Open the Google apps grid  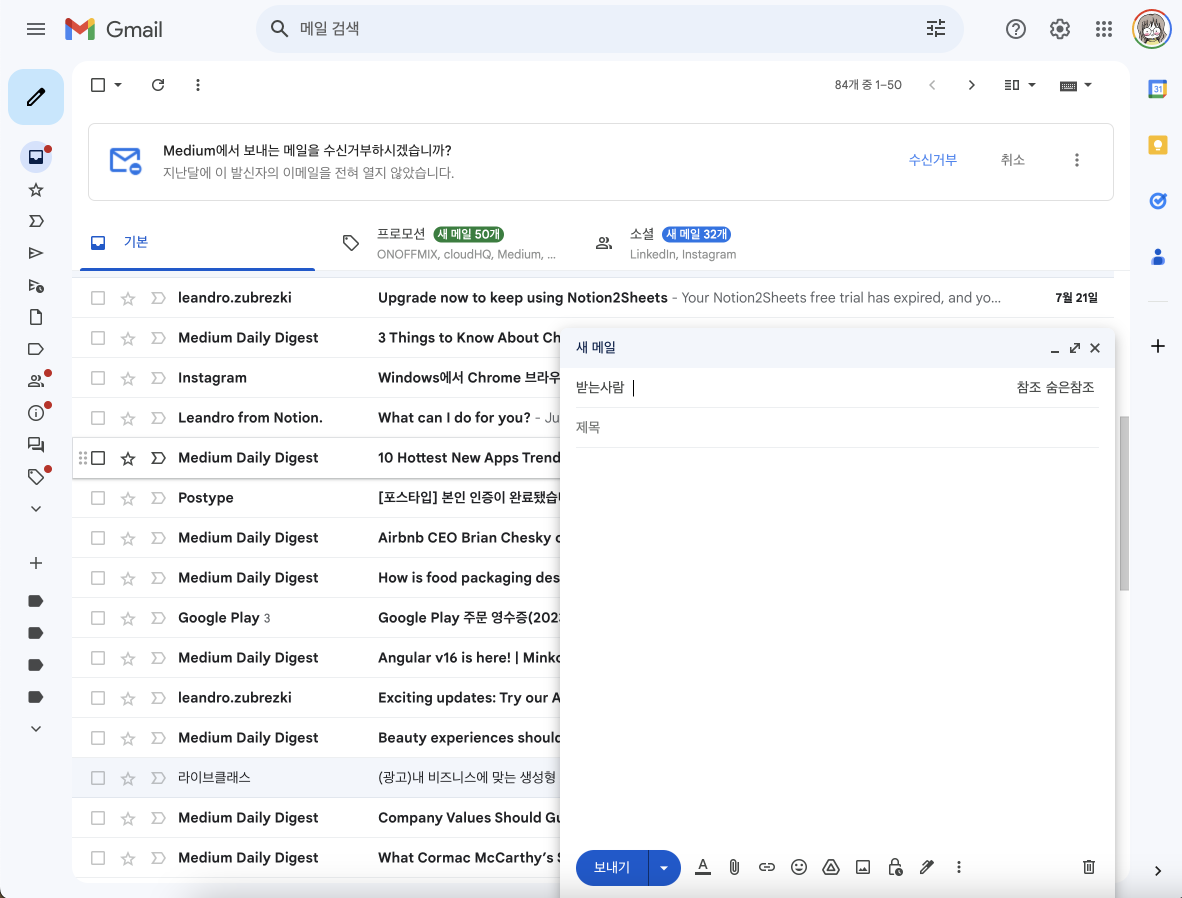pyautogui.click(x=1104, y=29)
